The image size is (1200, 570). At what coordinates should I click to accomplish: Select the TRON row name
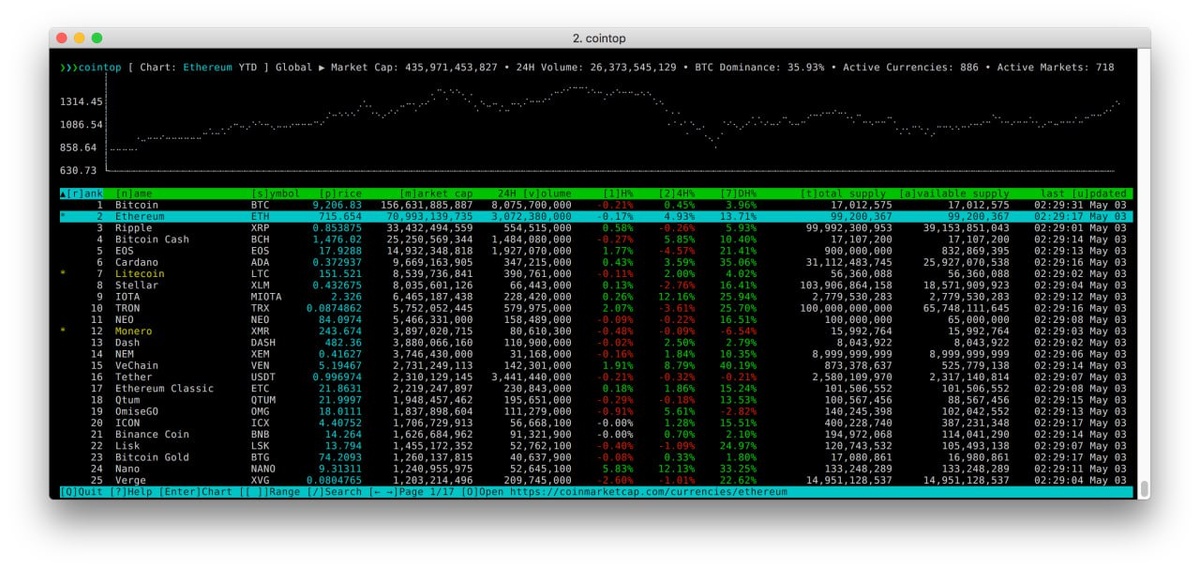pyautogui.click(x=127, y=308)
